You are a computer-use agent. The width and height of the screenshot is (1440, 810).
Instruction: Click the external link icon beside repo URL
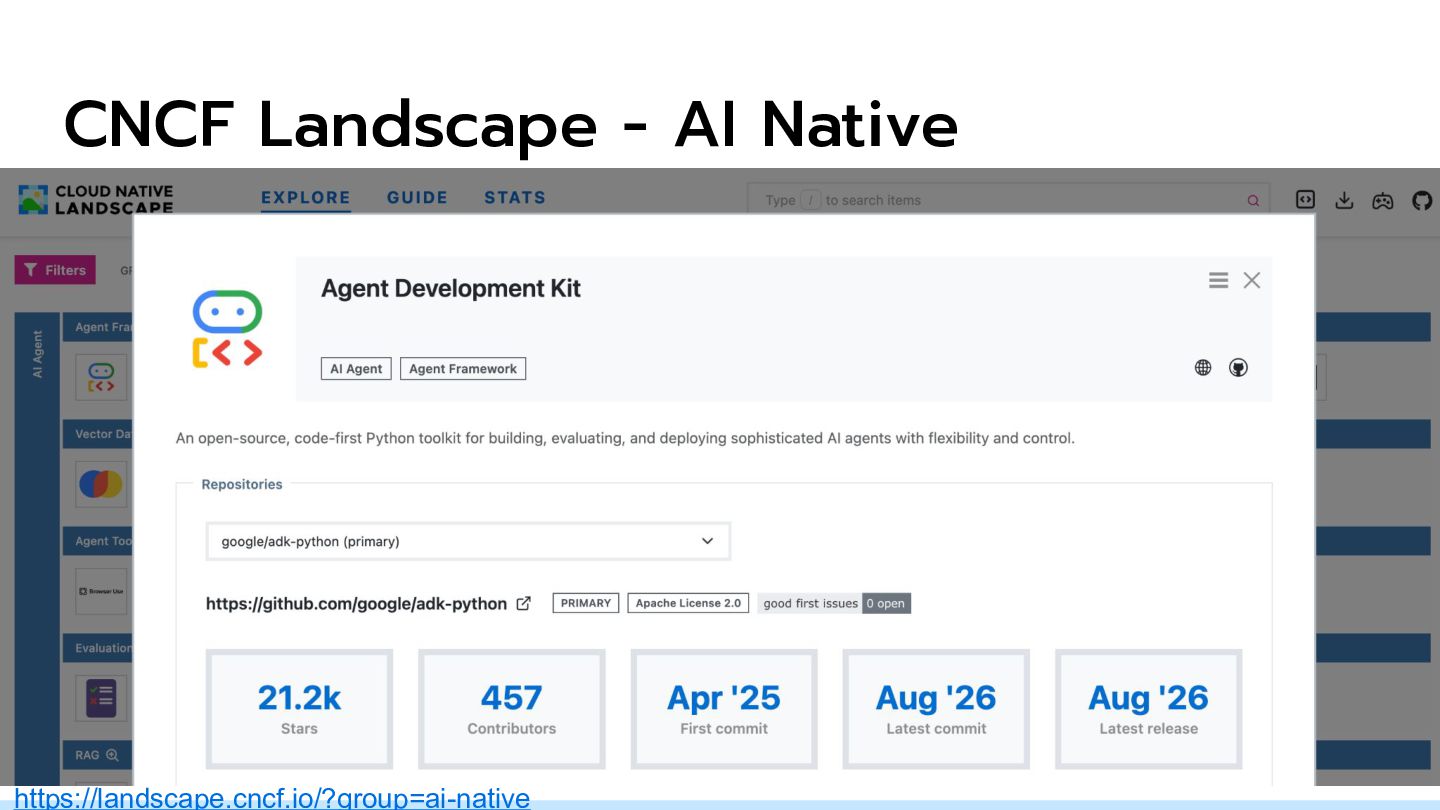pos(523,603)
